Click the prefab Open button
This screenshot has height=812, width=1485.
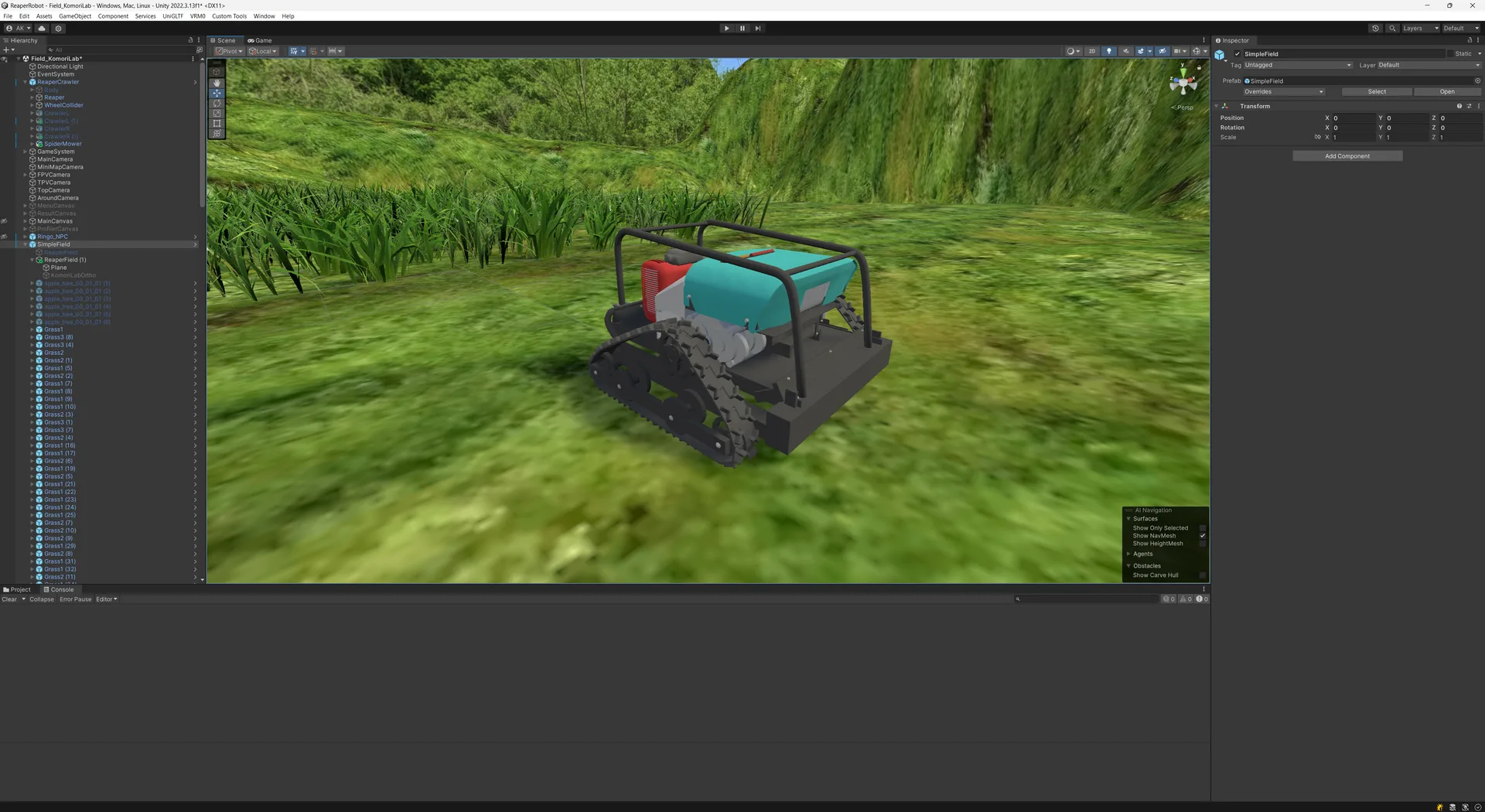pos(1446,91)
